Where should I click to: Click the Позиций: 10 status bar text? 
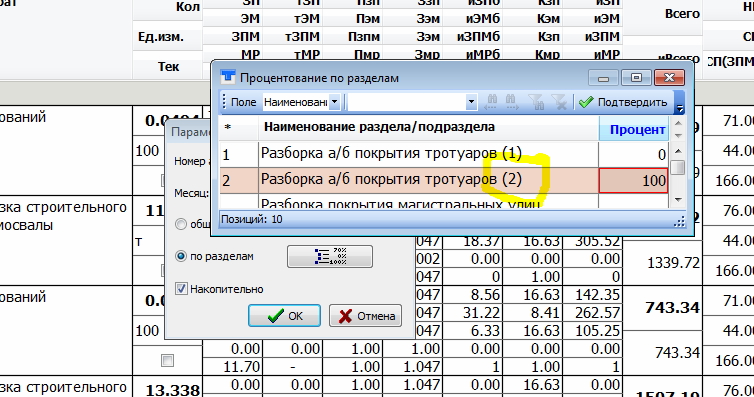(251, 219)
